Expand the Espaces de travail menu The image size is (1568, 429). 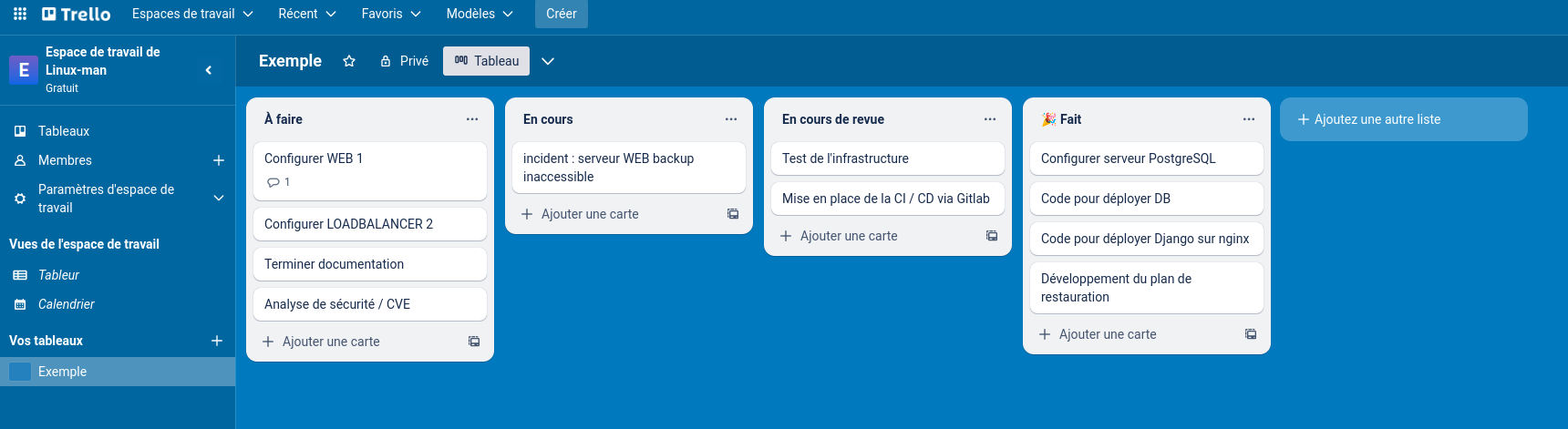tap(192, 14)
